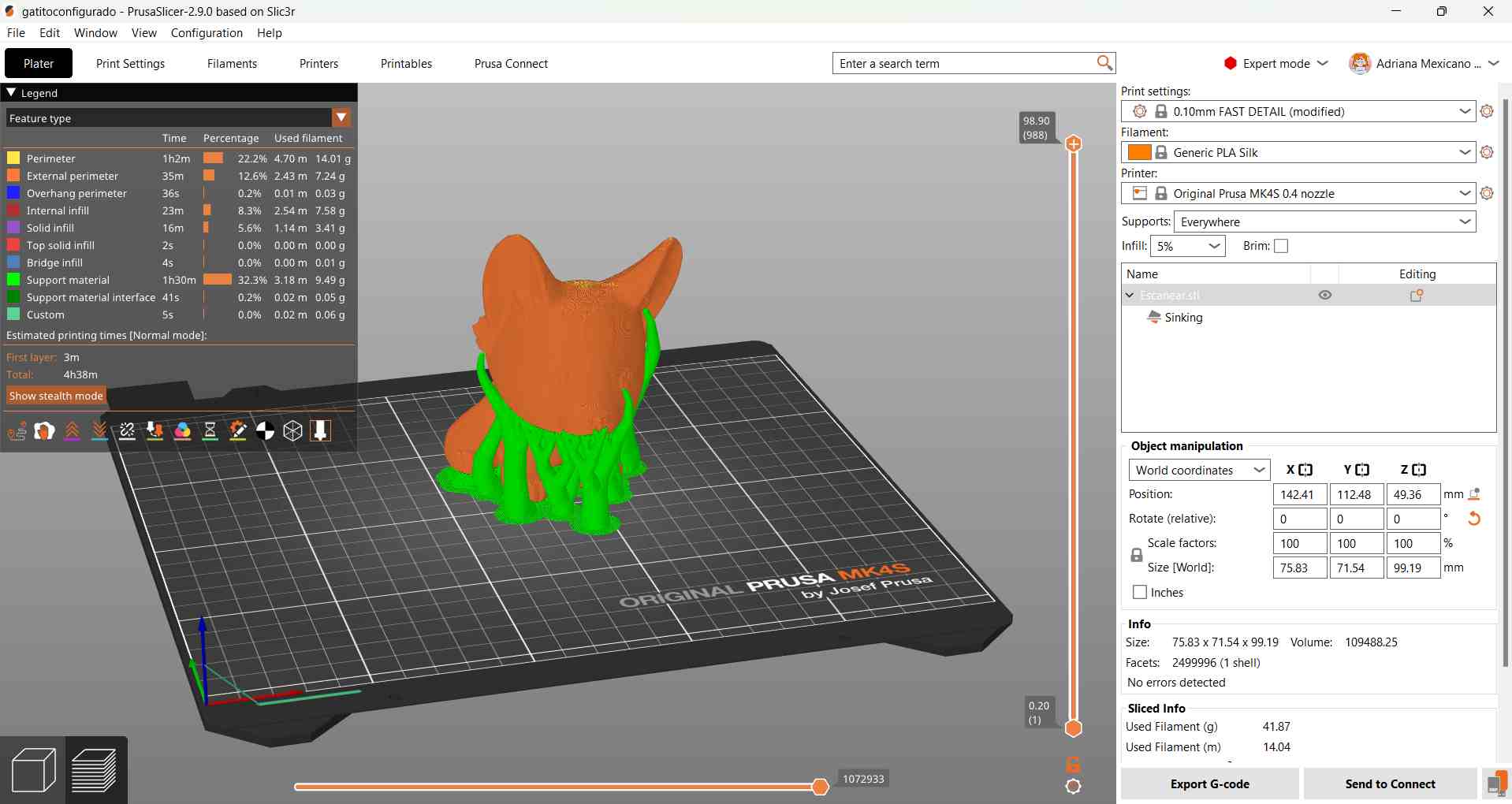Enable the Brim checkbox

(1281, 246)
